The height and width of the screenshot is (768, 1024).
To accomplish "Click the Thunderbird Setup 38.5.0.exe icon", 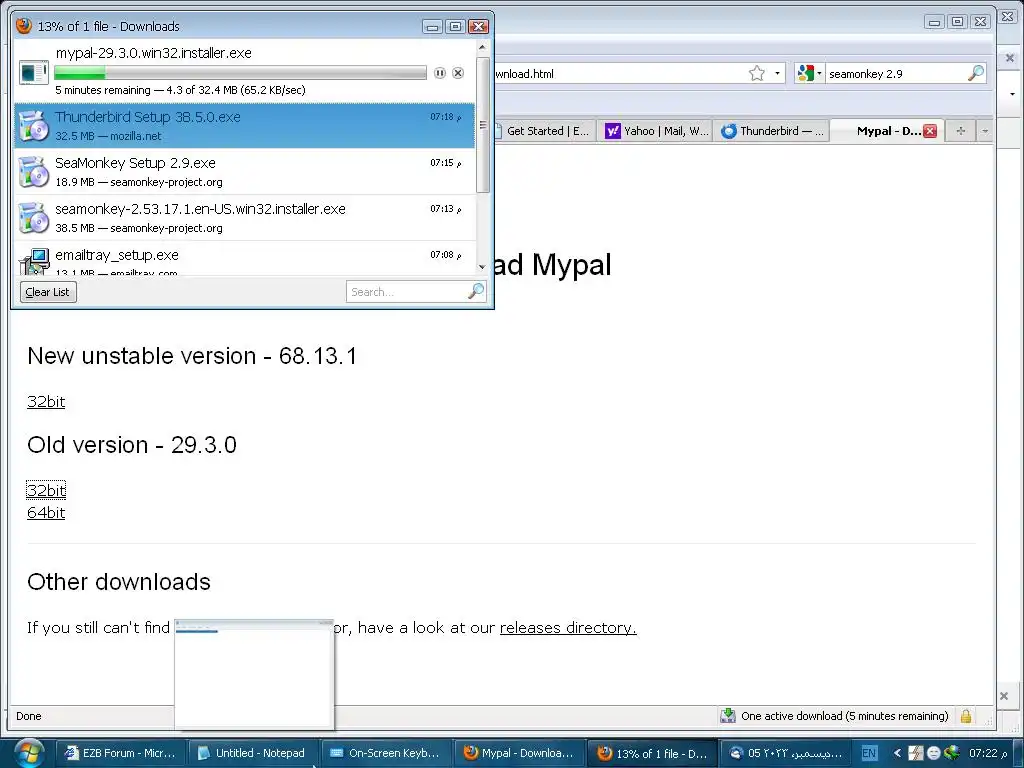I will (33, 125).
